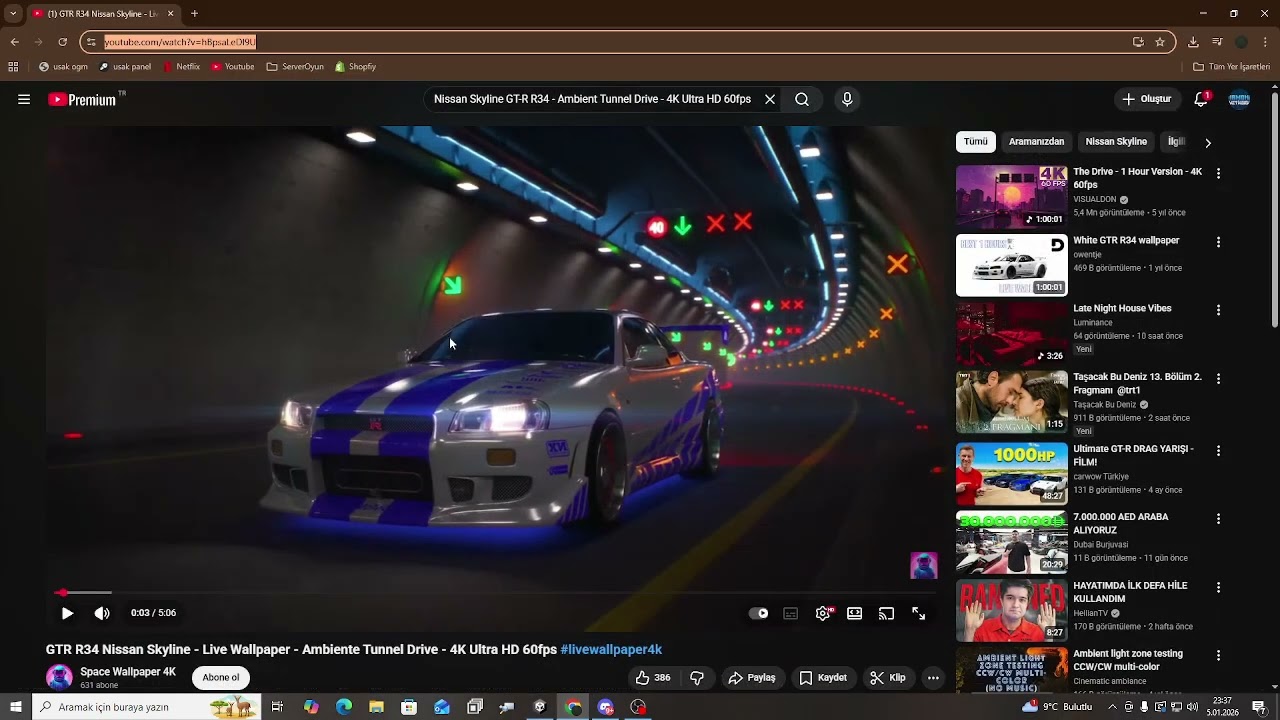Open options for The Drive video

coord(1218,173)
